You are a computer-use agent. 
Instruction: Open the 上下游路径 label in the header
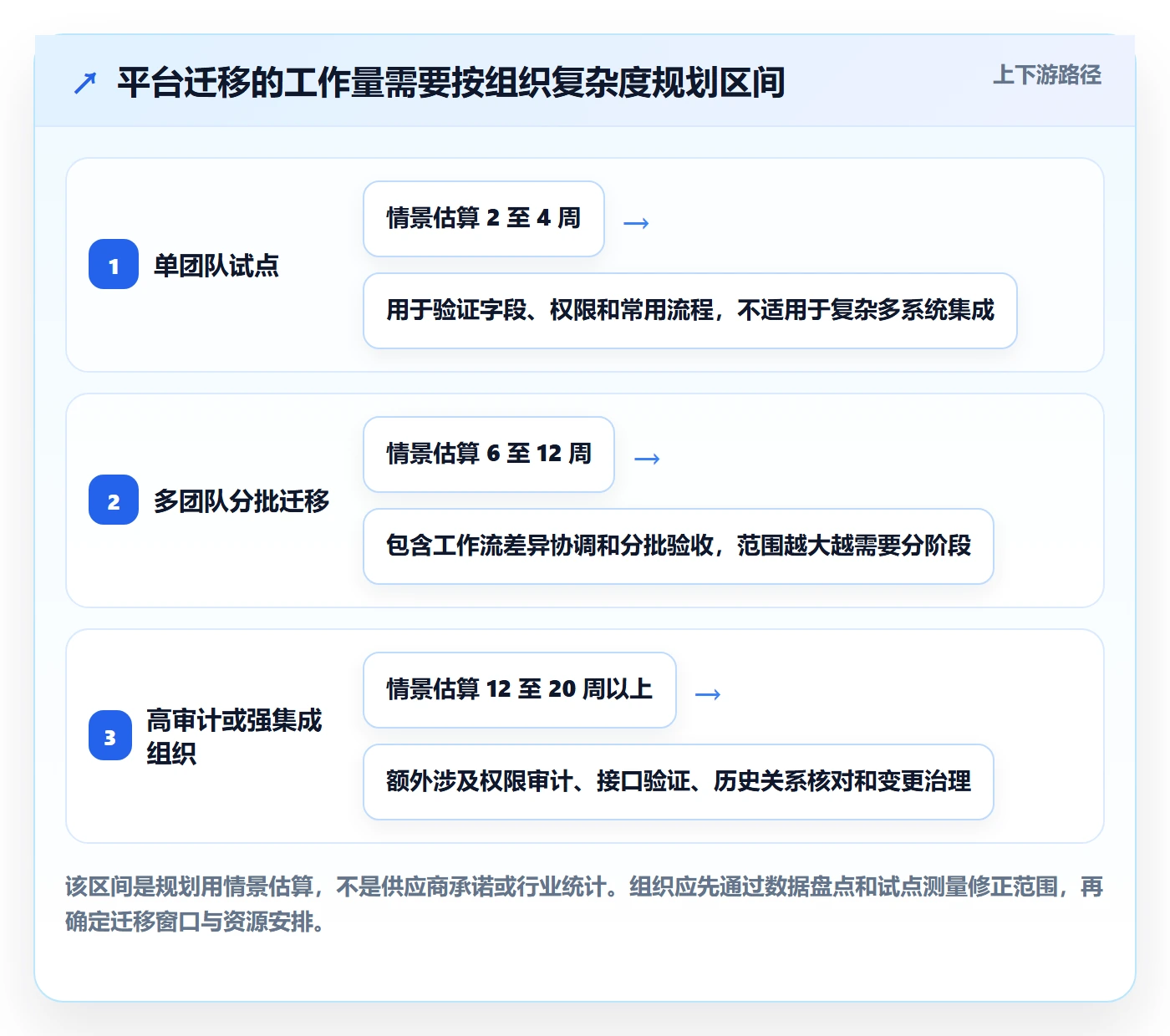pyautogui.click(x=1047, y=75)
